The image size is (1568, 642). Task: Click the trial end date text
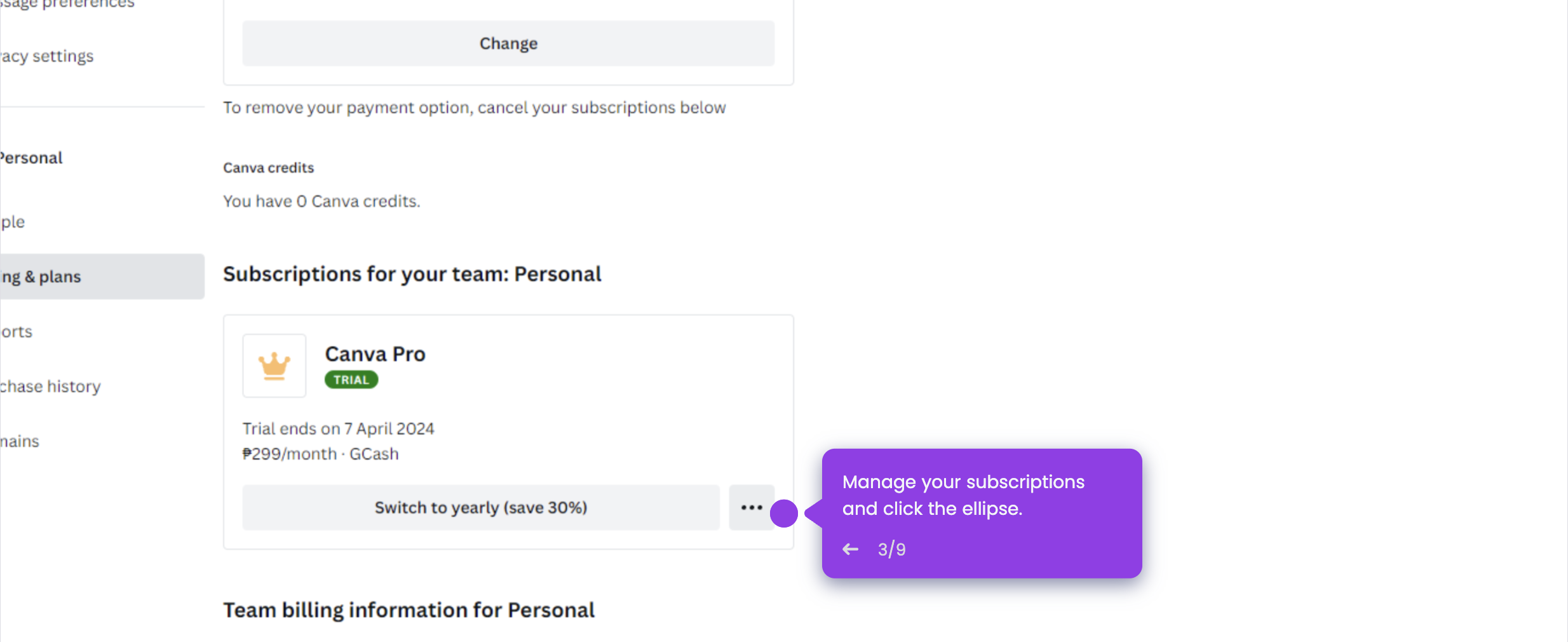click(338, 428)
